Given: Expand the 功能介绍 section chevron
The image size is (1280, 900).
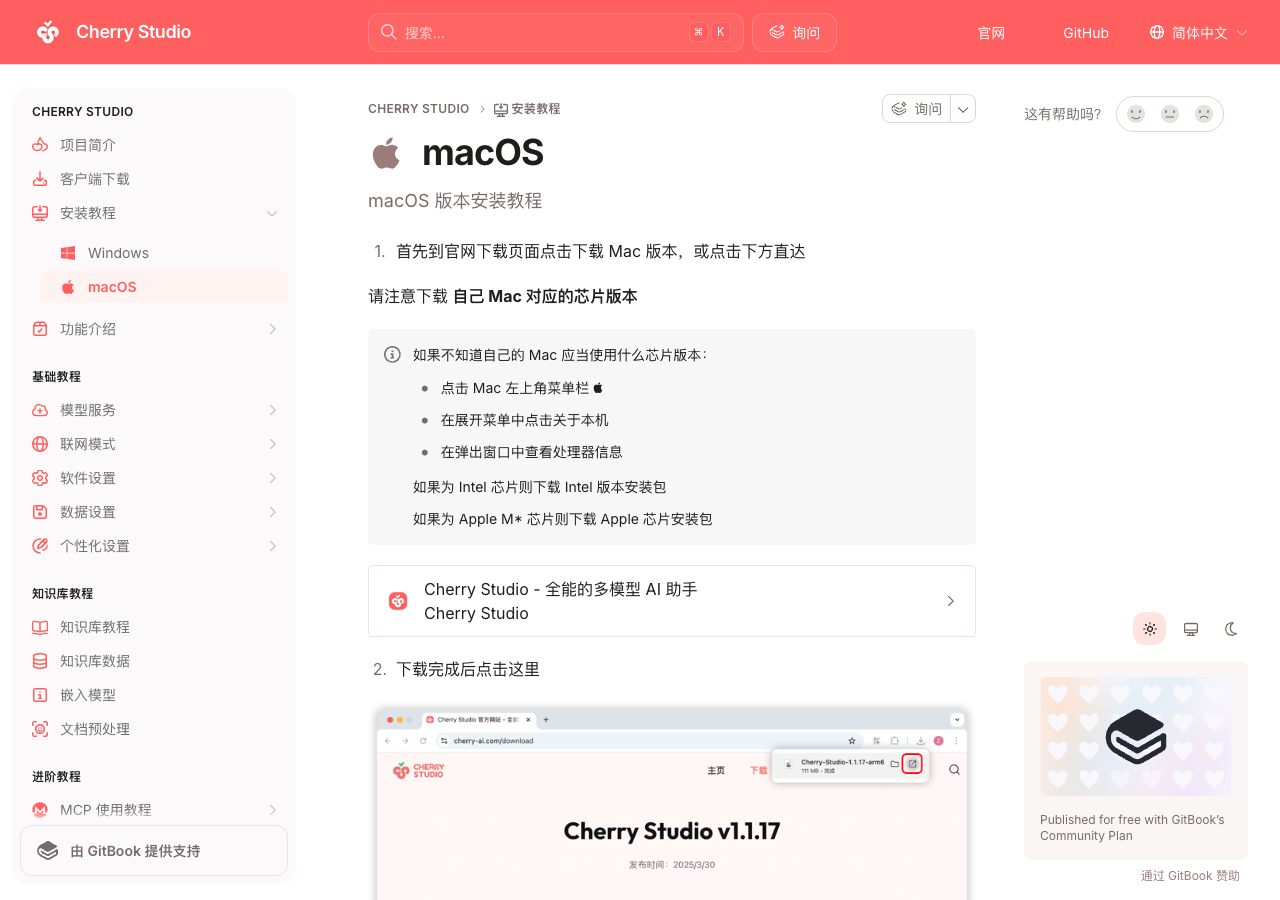Looking at the screenshot, I should (x=272, y=329).
